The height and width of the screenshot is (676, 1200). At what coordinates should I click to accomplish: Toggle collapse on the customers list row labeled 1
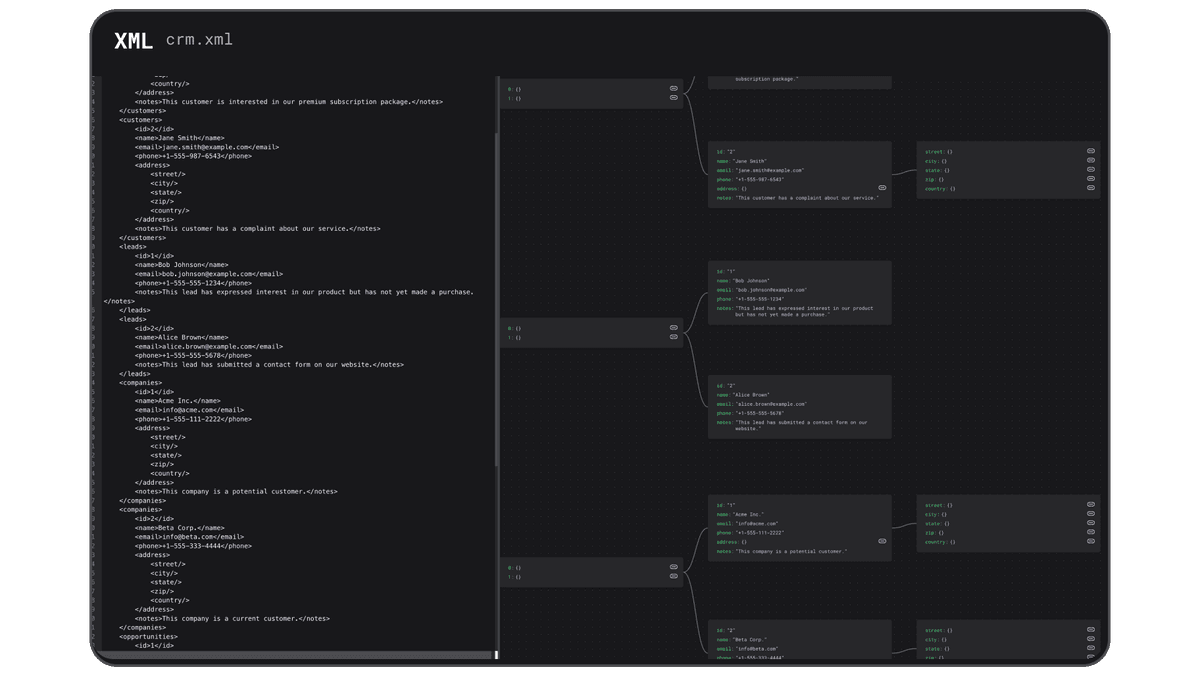point(674,98)
